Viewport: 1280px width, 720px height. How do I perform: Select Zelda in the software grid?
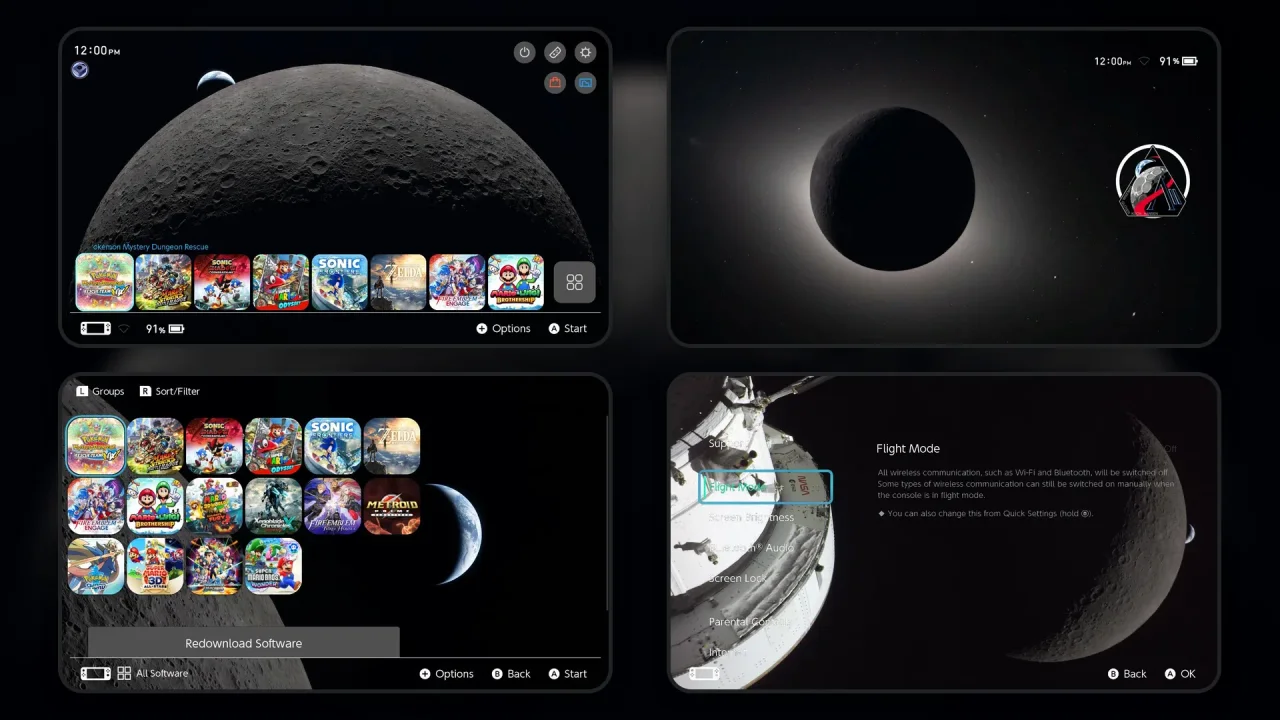tap(392, 446)
